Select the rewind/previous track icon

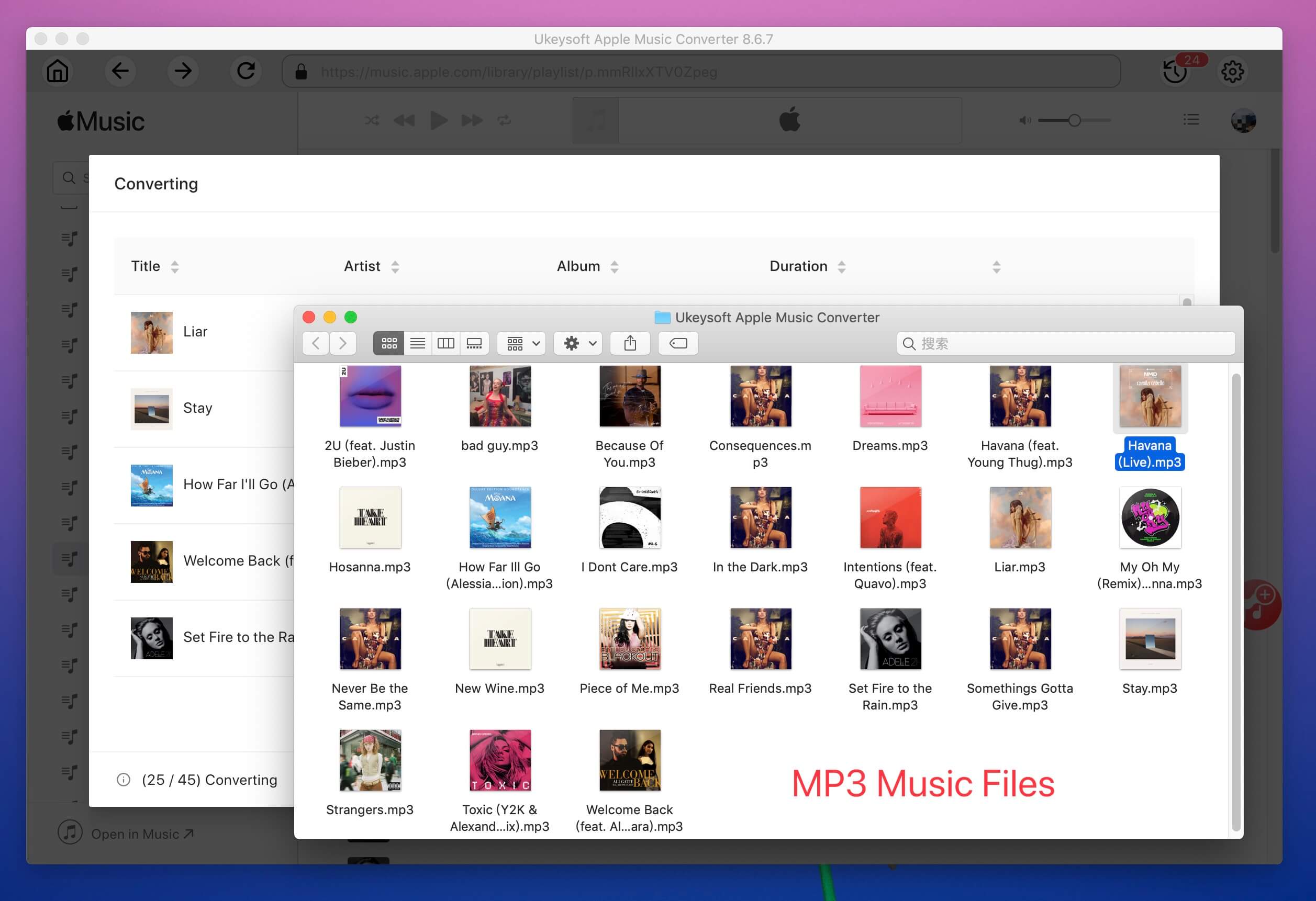404,122
